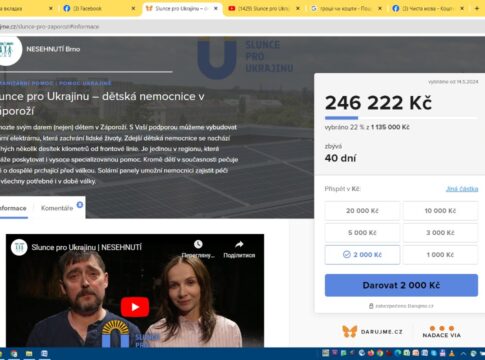Click the Nadace VIA logo

click(442, 332)
